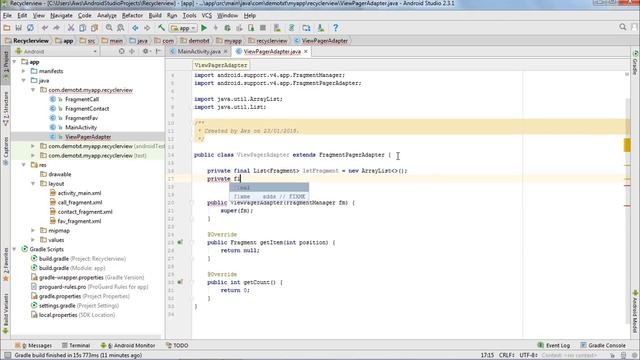Expand the values folder
This screenshot has height=360, width=640.
[x=33, y=240]
